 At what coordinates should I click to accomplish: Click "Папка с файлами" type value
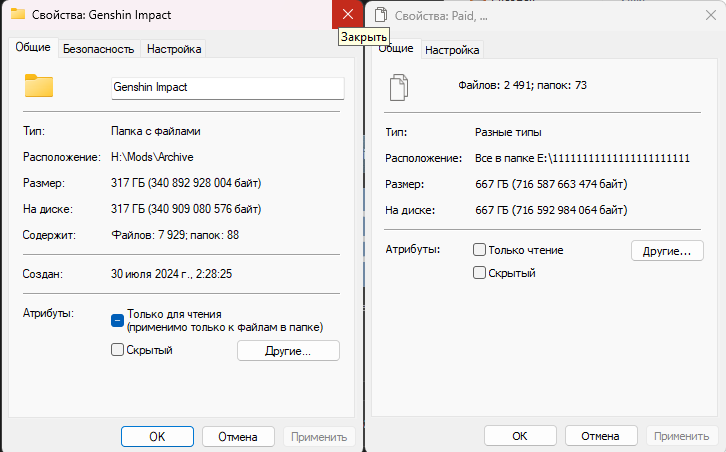pyautogui.click(x=156, y=131)
